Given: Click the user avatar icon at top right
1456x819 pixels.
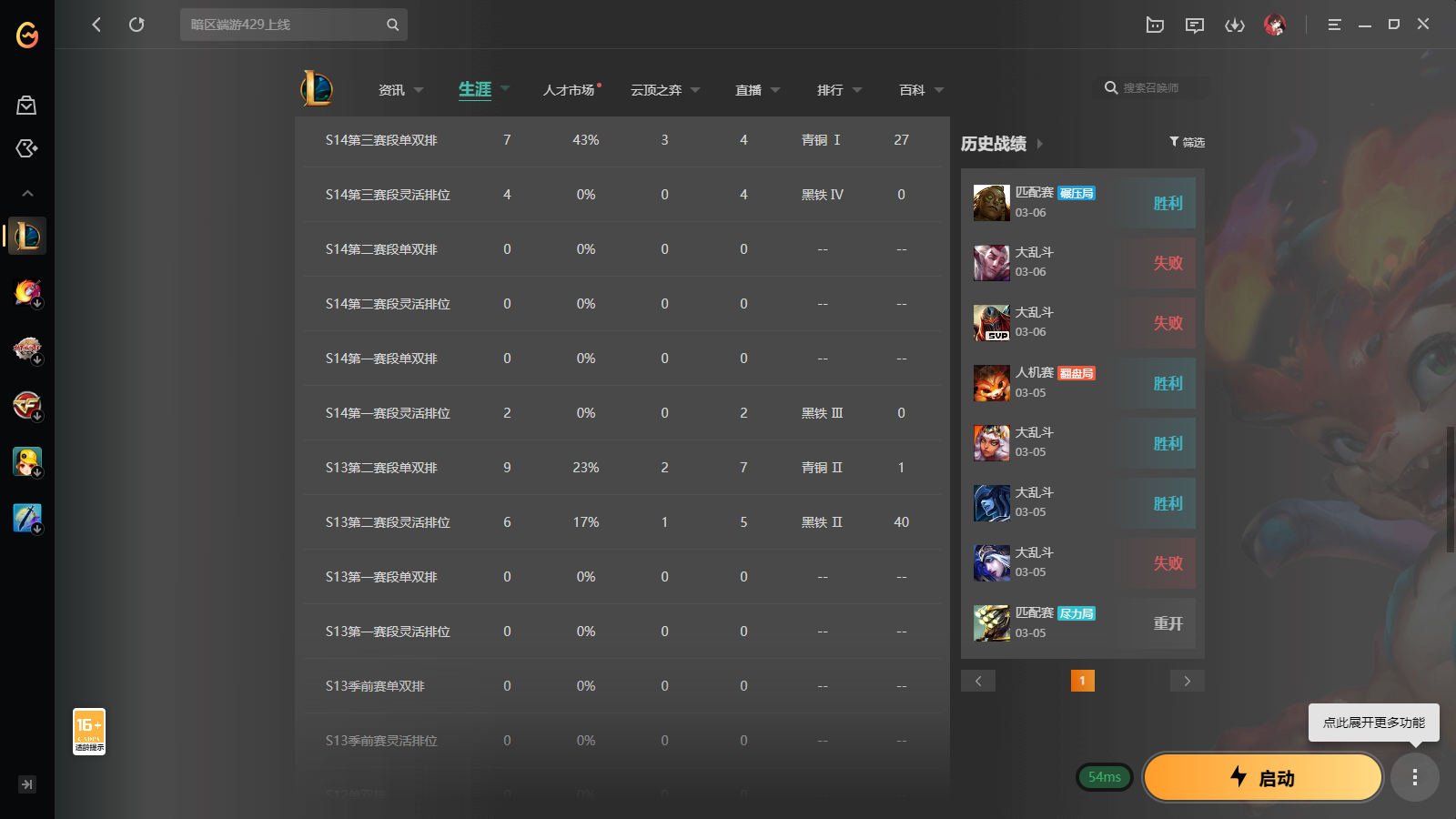Looking at the screenshot, I should (1275, 25).
